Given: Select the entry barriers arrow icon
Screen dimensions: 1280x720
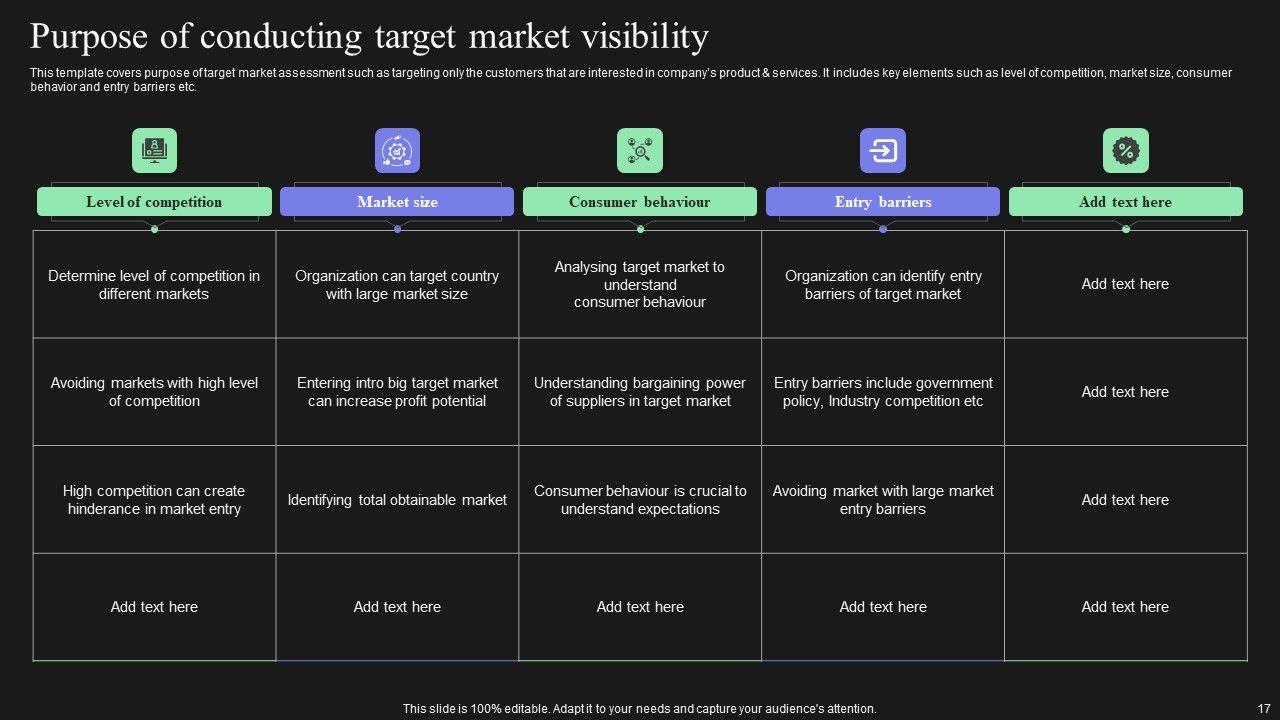Looking at the screenshot, I should point(883,151).
